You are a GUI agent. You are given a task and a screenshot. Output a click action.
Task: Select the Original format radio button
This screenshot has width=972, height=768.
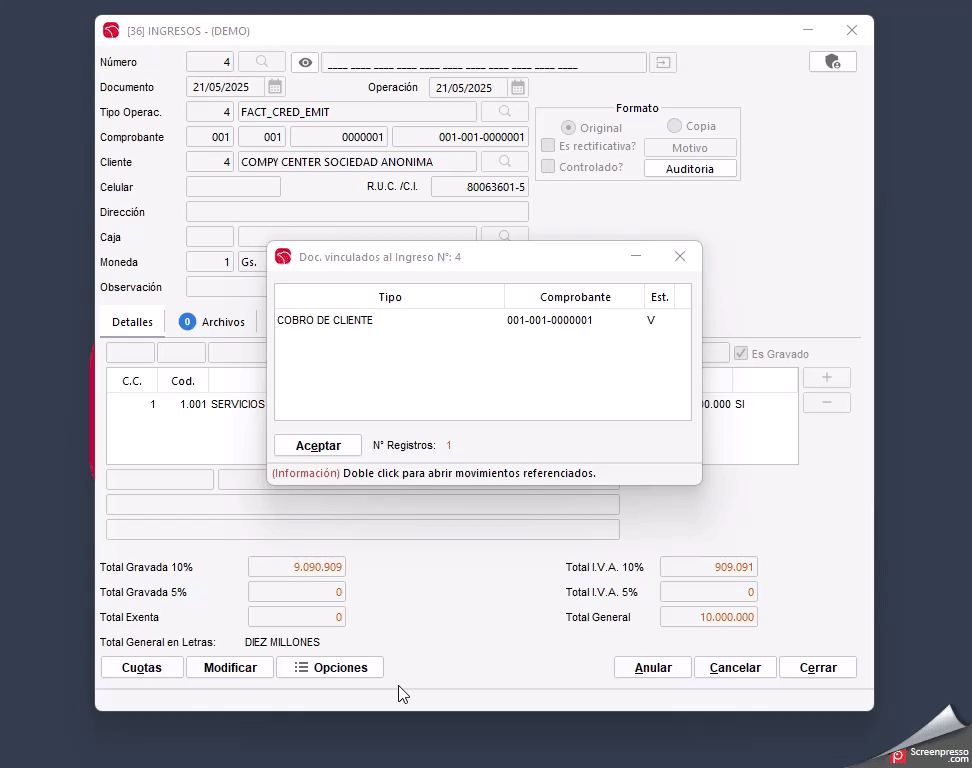pyautogui.click(x=568, y=128)
